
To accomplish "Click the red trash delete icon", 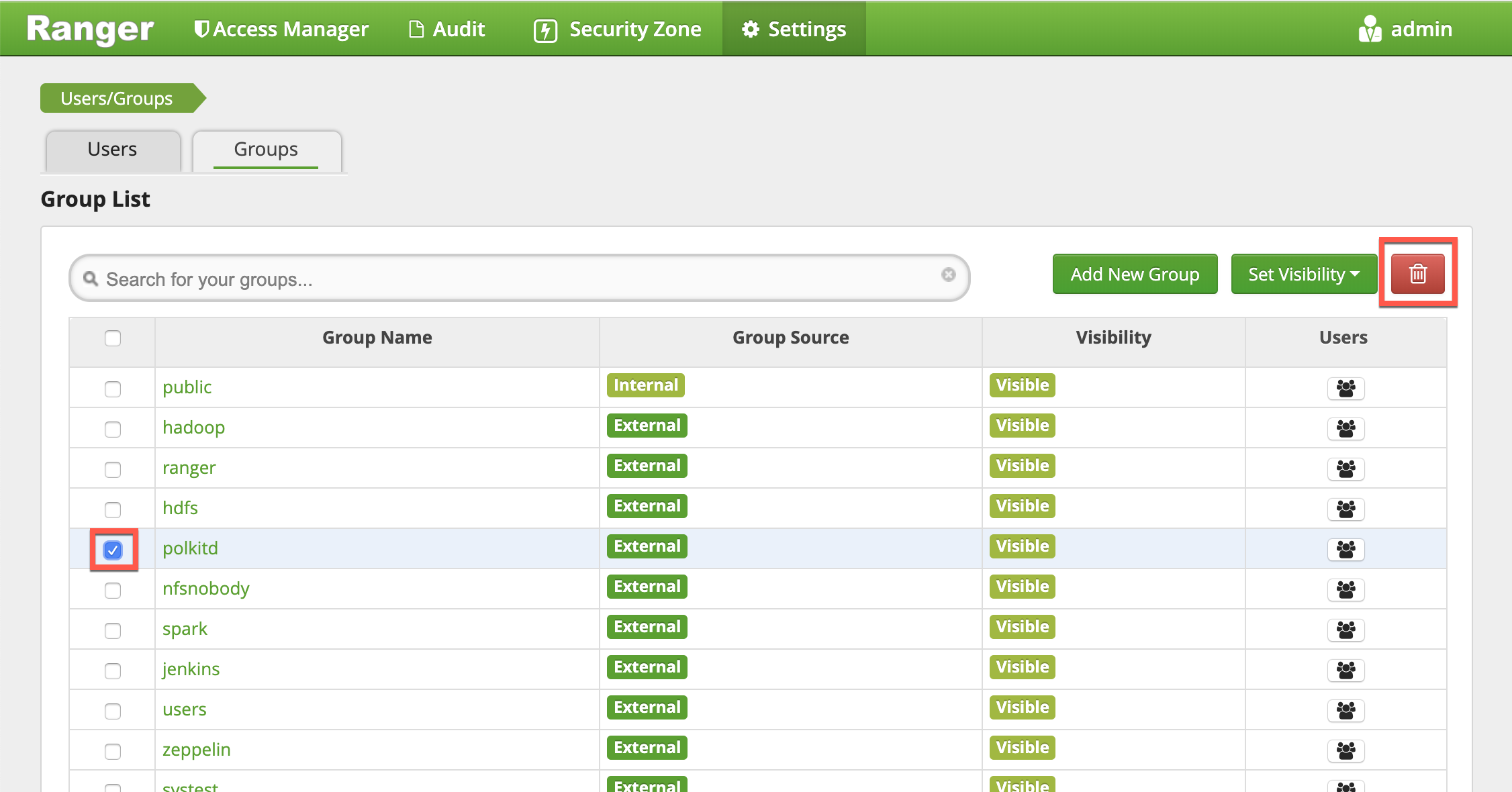I will [x=1417, y=274].
